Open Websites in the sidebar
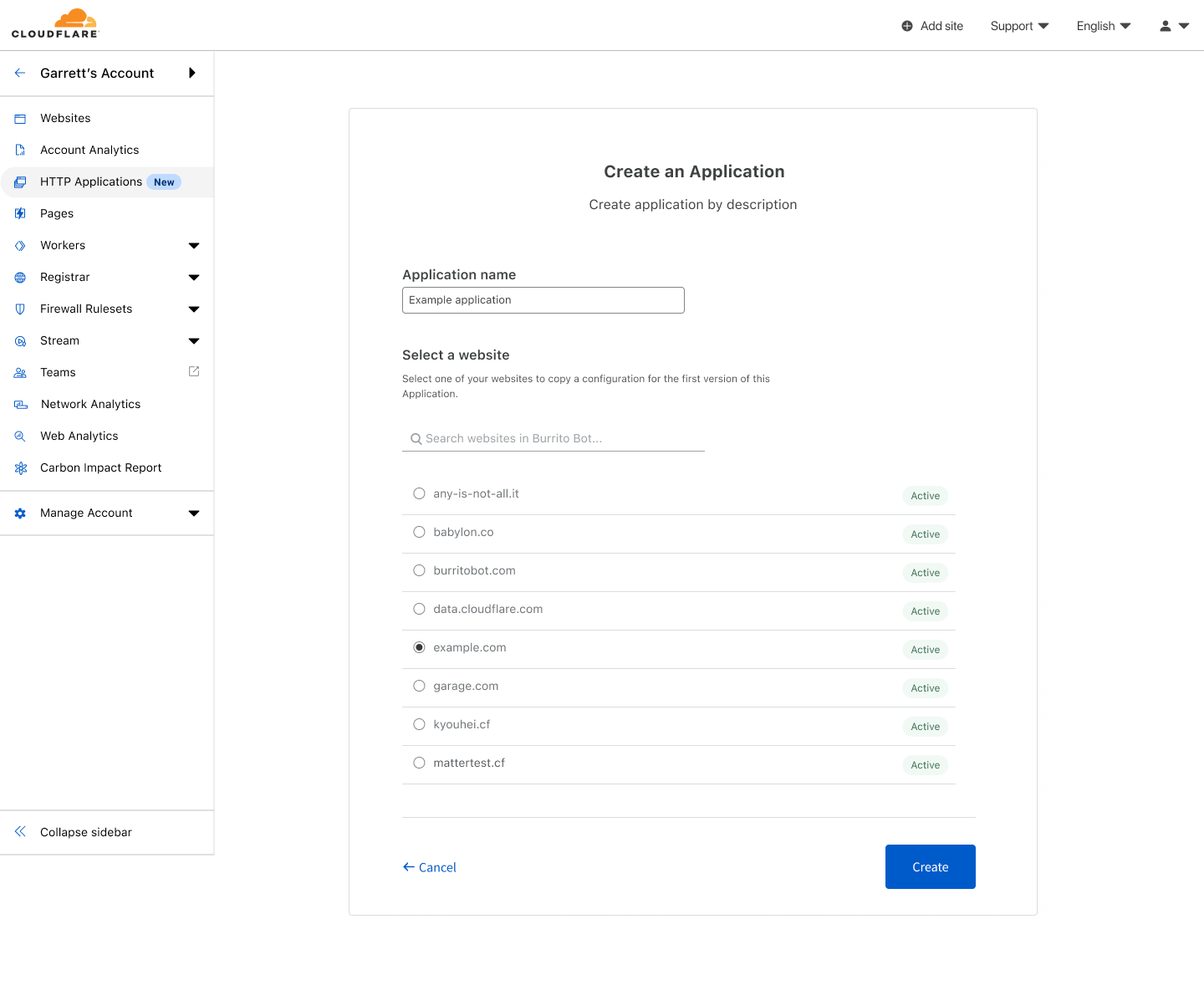 click(x=65, y=118)
